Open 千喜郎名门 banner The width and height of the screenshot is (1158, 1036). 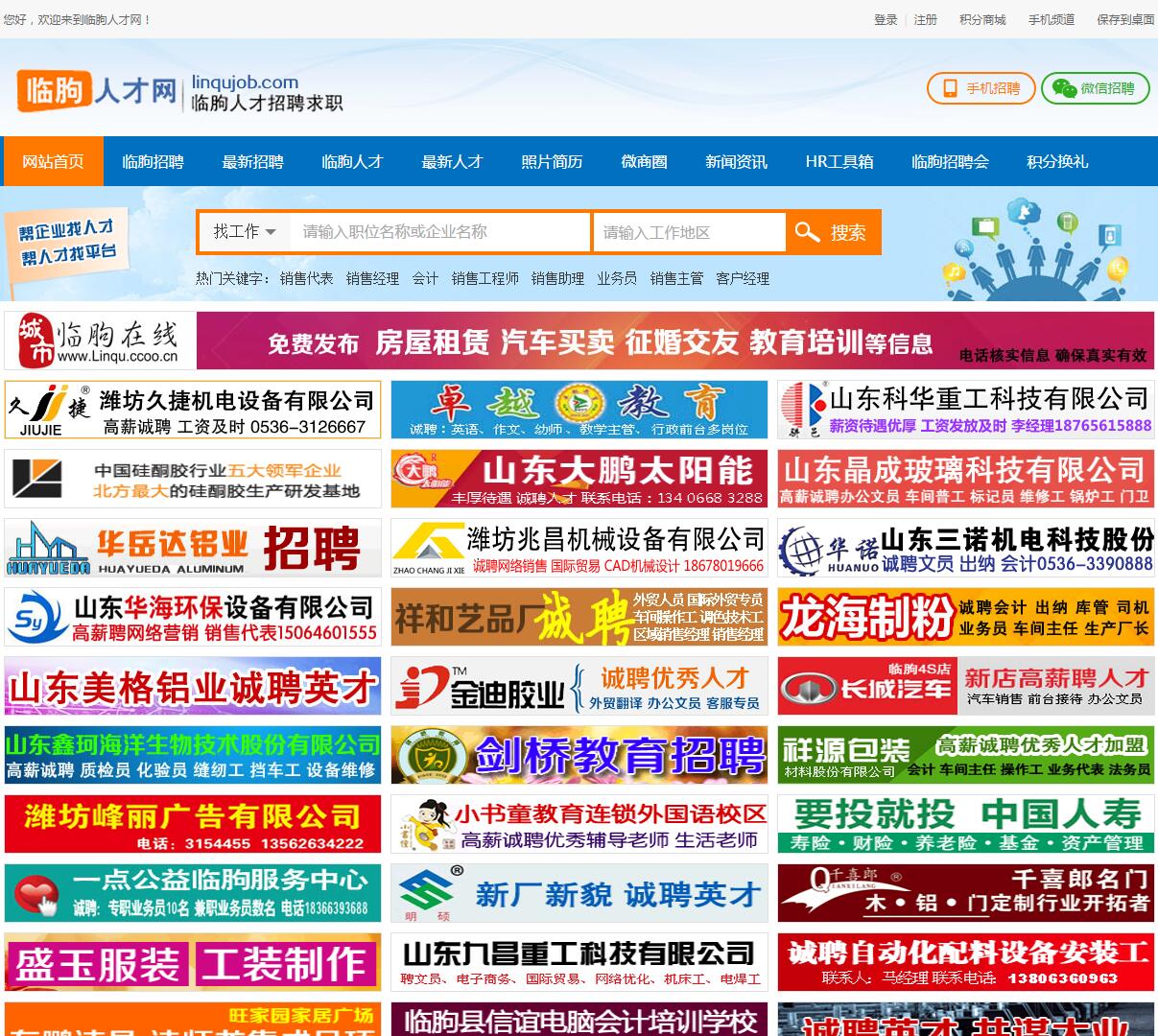click(966, 893)
